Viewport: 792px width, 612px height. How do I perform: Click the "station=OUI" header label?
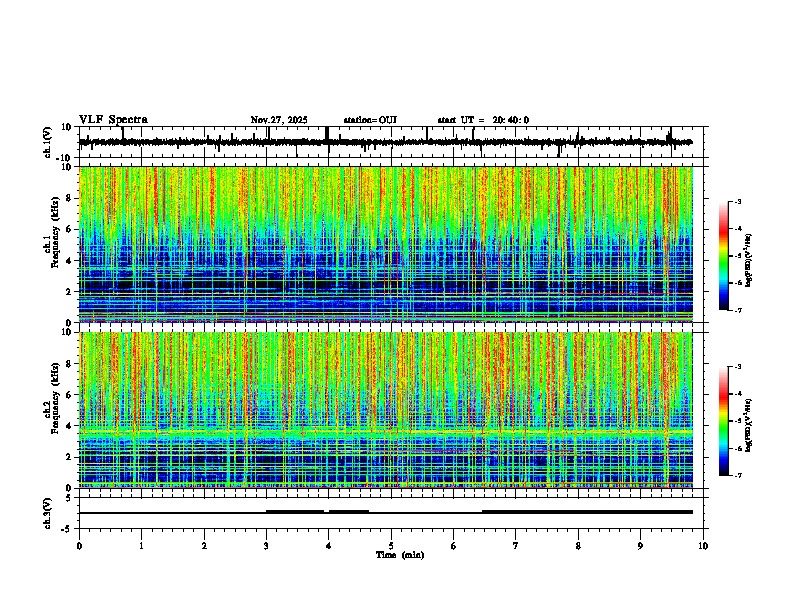pyautogui.click(x=370, y=120)
